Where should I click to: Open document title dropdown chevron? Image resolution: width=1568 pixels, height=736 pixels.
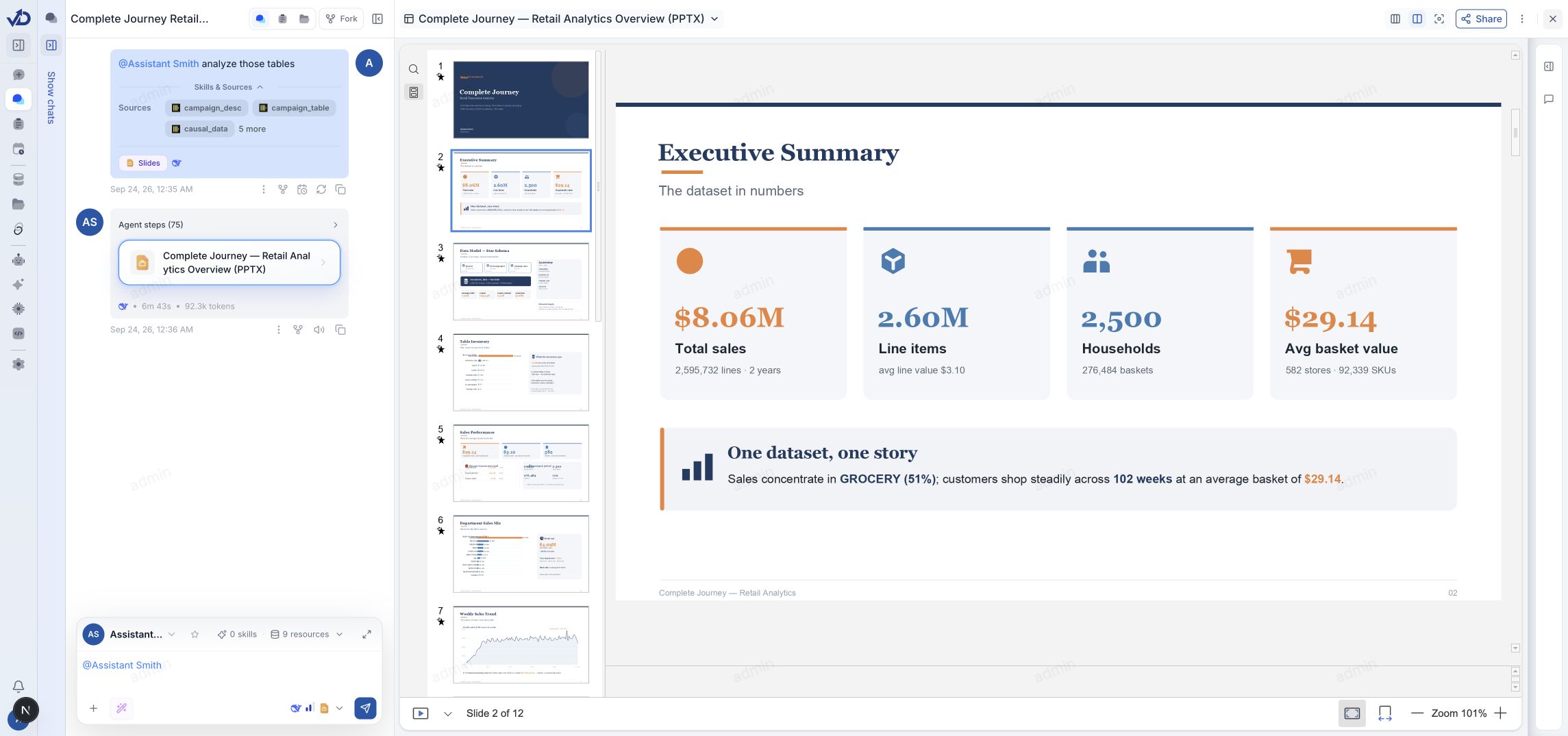(x=714, y=18)
